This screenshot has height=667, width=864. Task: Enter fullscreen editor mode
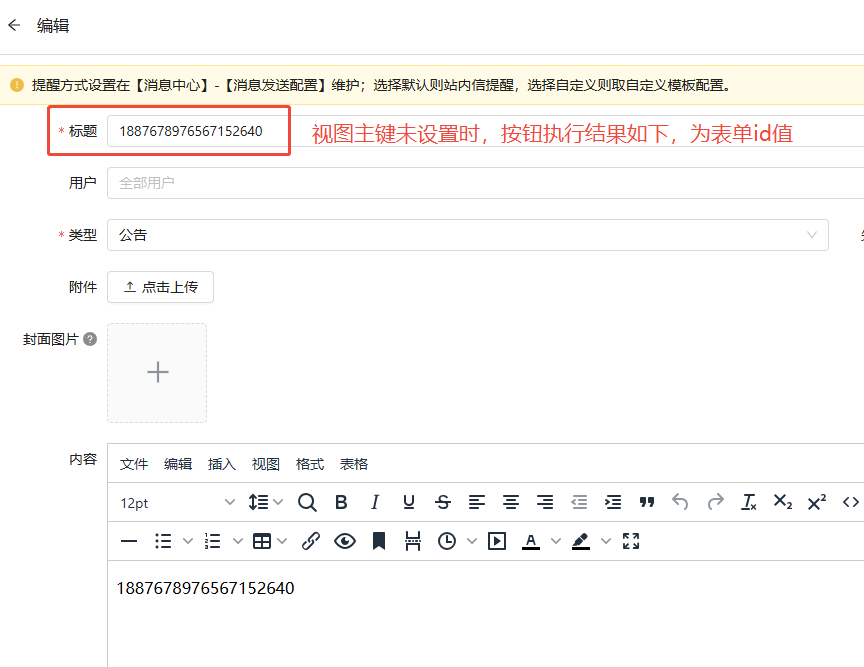tap(631, 541)
